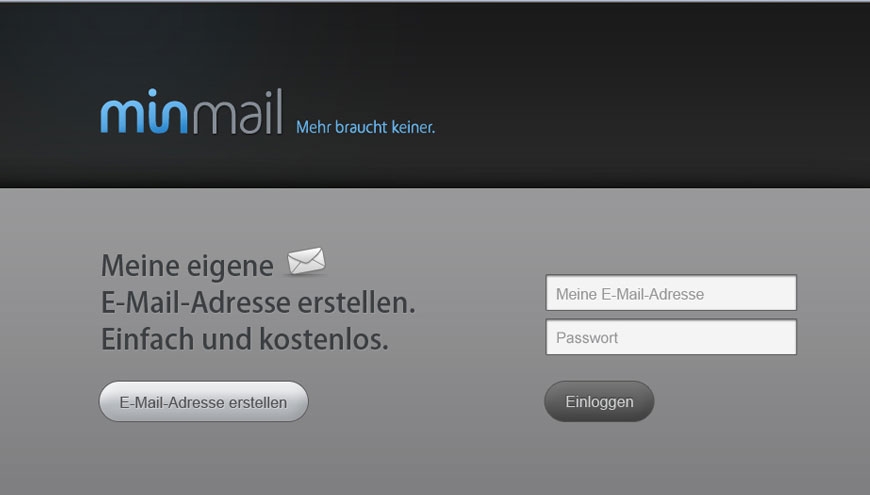
Task: Click the word "Einfach" in the headline
Action: point(148,339)
